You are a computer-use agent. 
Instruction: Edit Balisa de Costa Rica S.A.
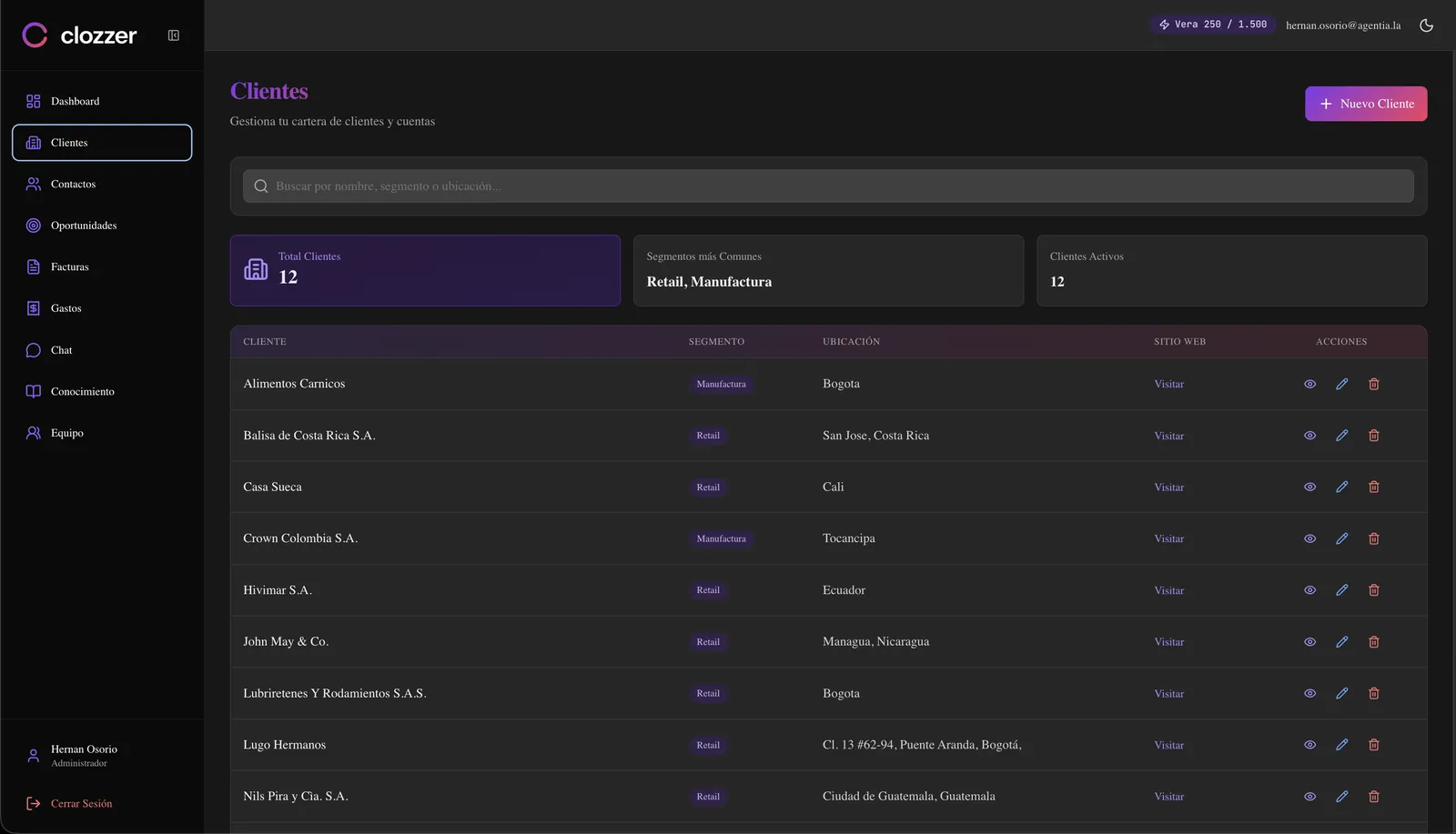pos(1341,436)
